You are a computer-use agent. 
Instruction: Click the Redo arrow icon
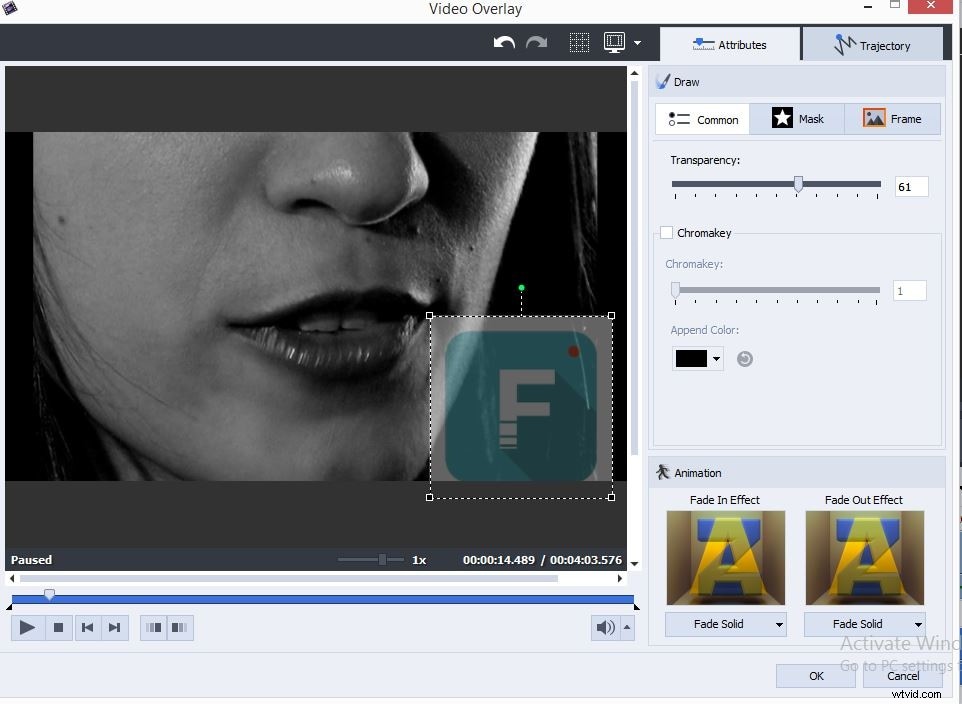[x=537, y=43]
